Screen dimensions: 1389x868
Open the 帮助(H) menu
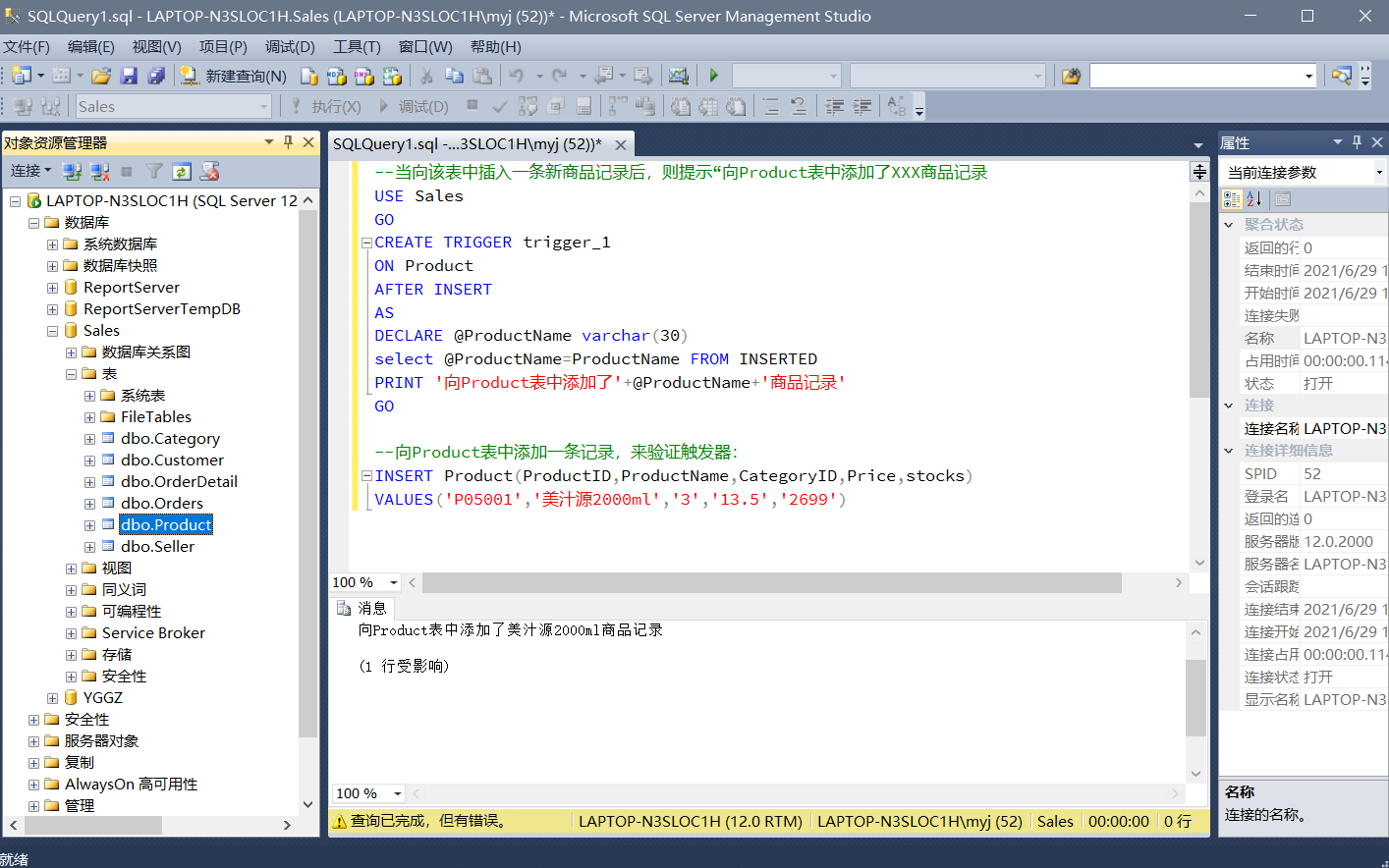pos(495,47)
